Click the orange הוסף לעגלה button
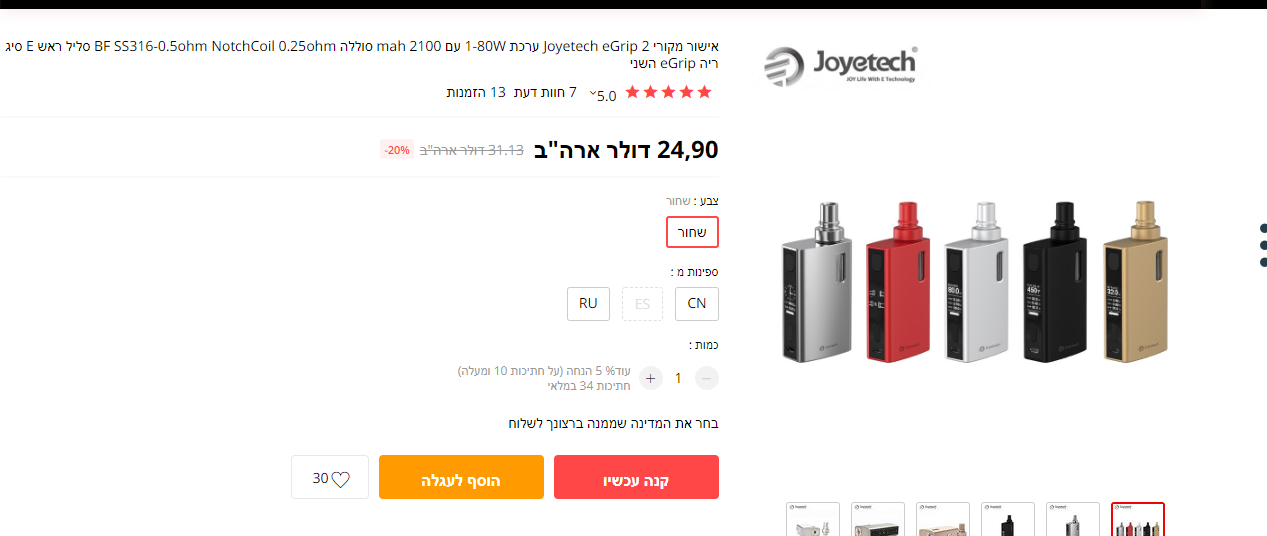1267x536 pixels. pyautogui.click(x=461, y=477)
